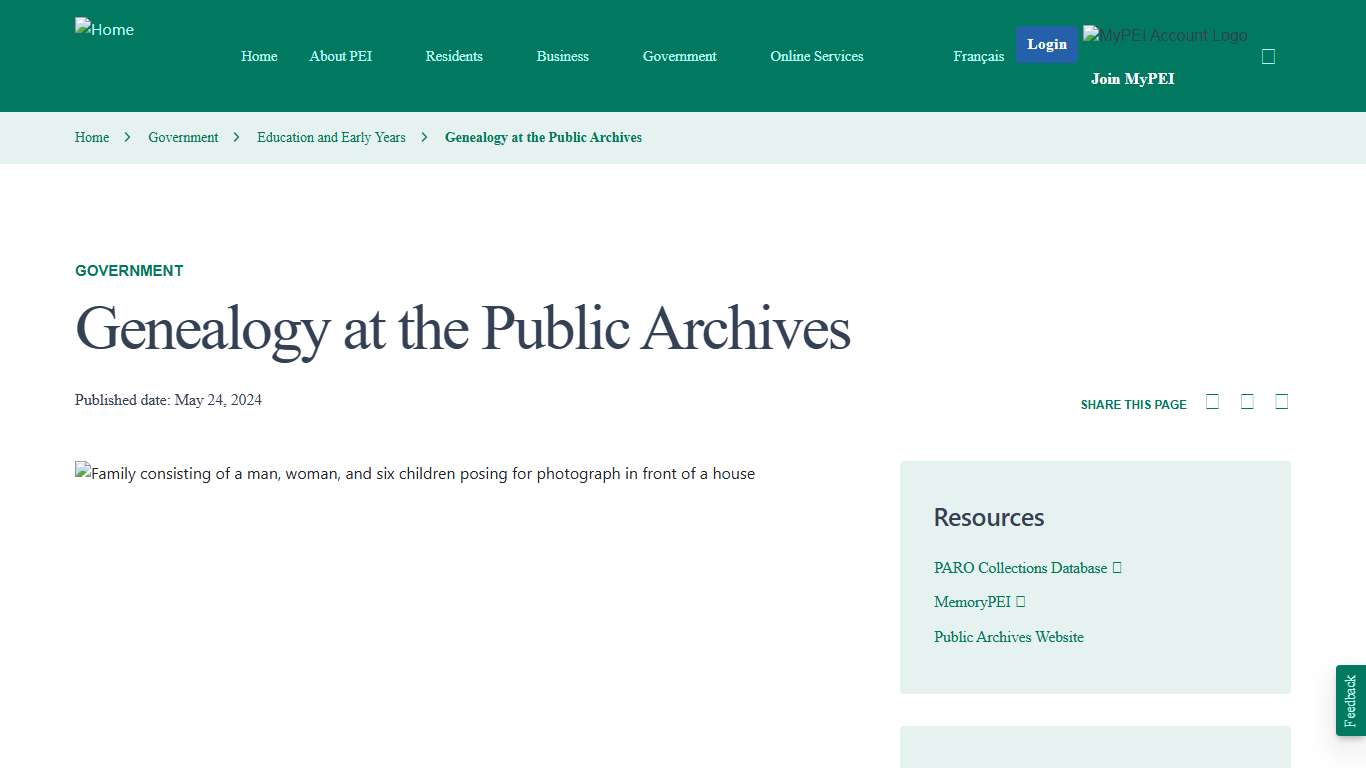The width and height of the screenshot is (1366, 768).
Task: Click the PEI government home logo
Action: pyautogui.click(x=104, y=29)
